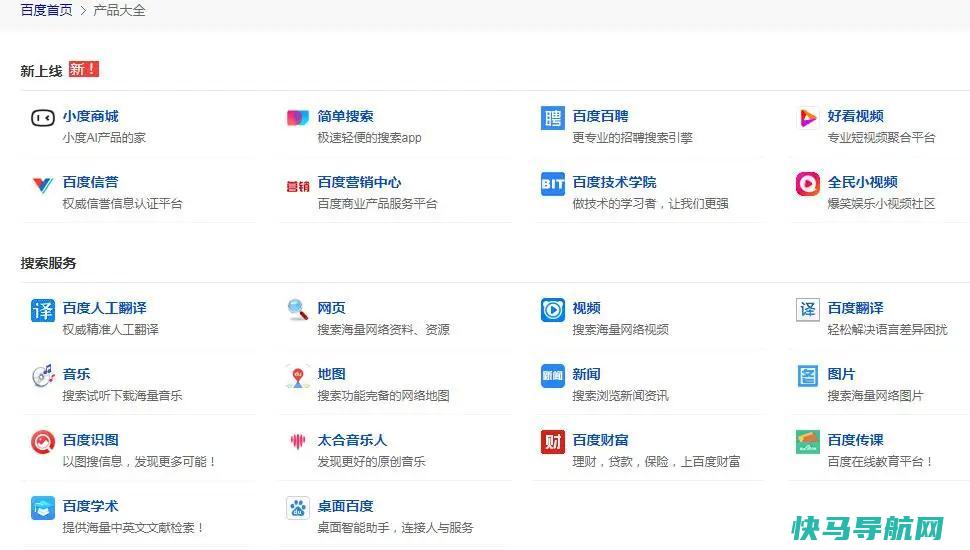Go to 百度首页 breadcrumb link
The height and width of the screenshot is (550, 970).
tap(46, 10)
